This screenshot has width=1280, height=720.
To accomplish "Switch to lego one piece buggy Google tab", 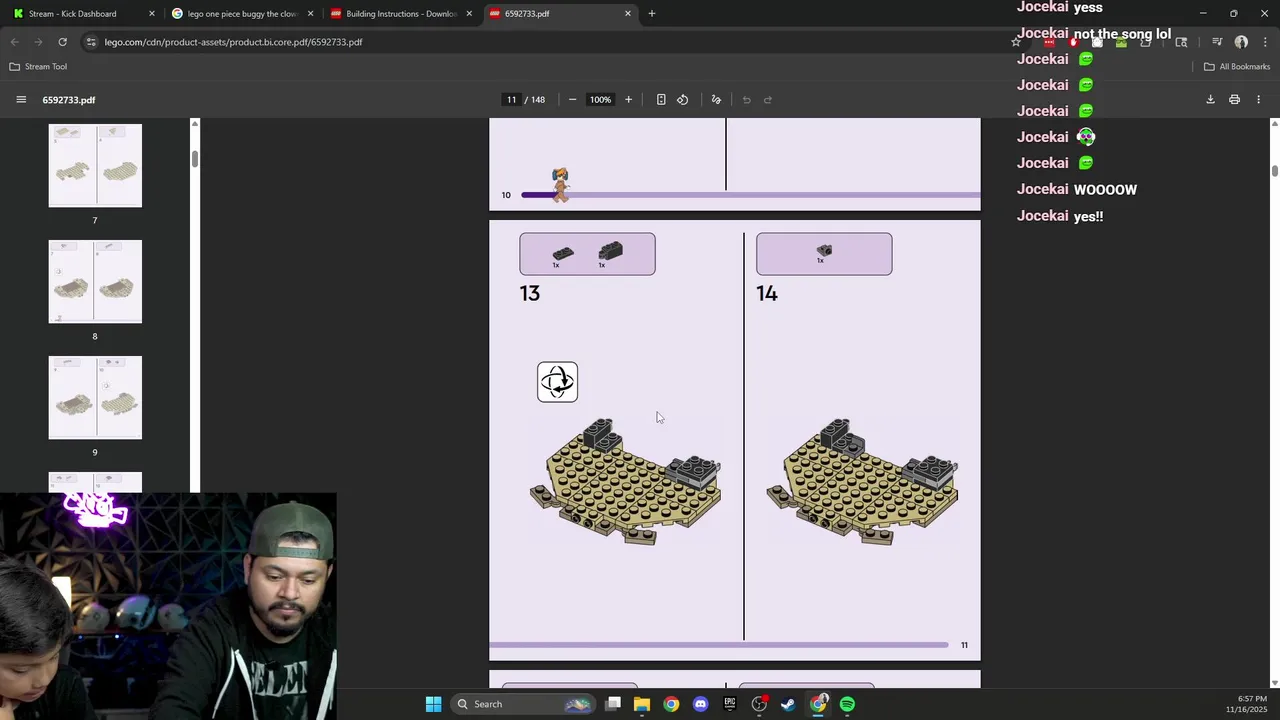I will [x=243, y=14].
